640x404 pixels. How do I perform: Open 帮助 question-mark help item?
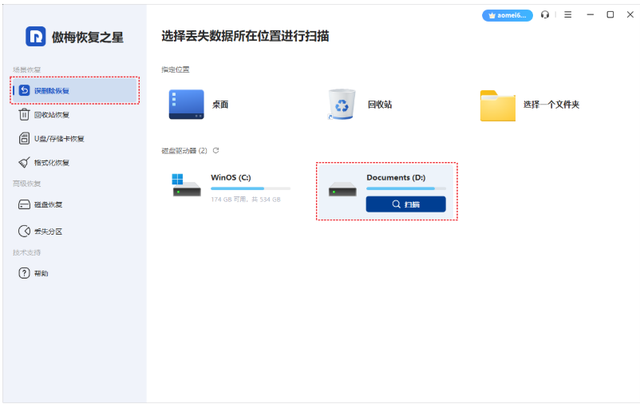click(33, 273)
